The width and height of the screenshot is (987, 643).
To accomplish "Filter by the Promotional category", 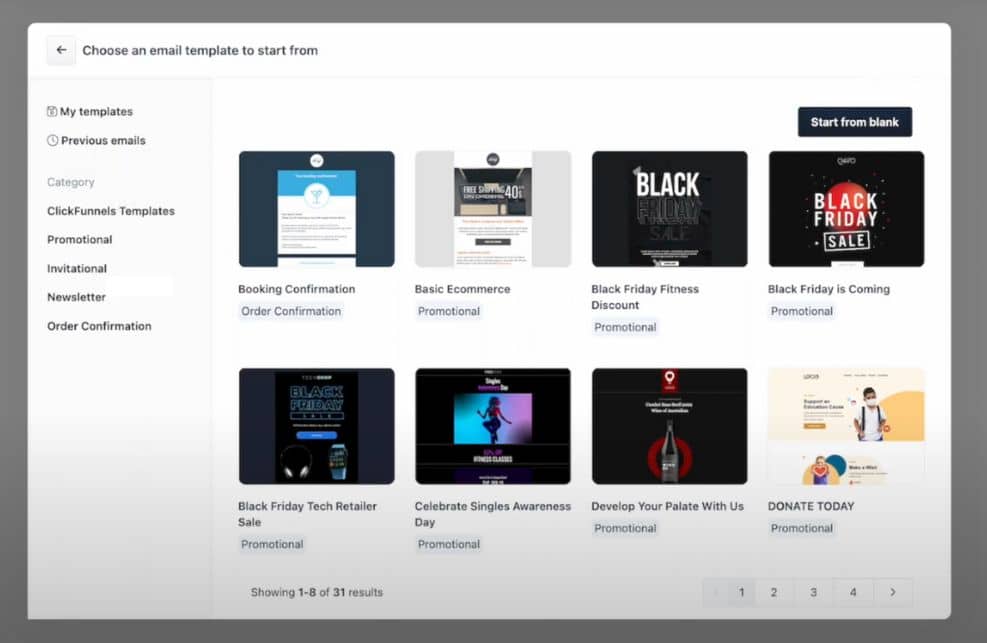I will [x=79, y=240].
